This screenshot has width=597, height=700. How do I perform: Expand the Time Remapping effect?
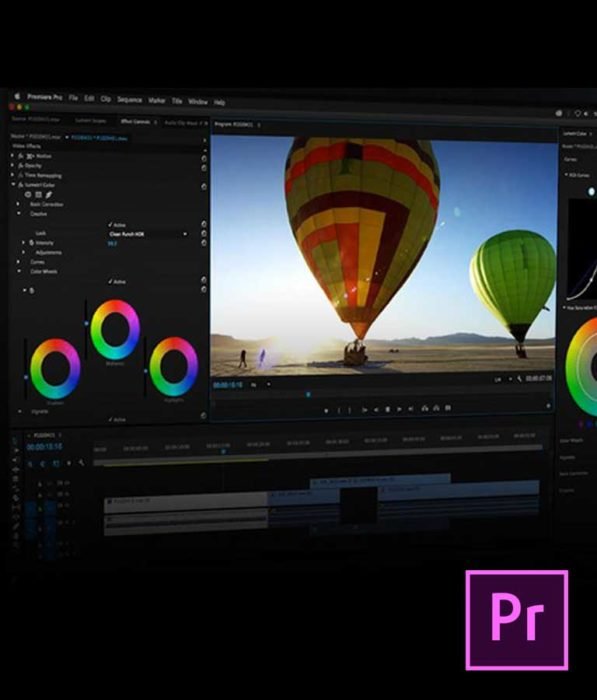click(13, 175)
